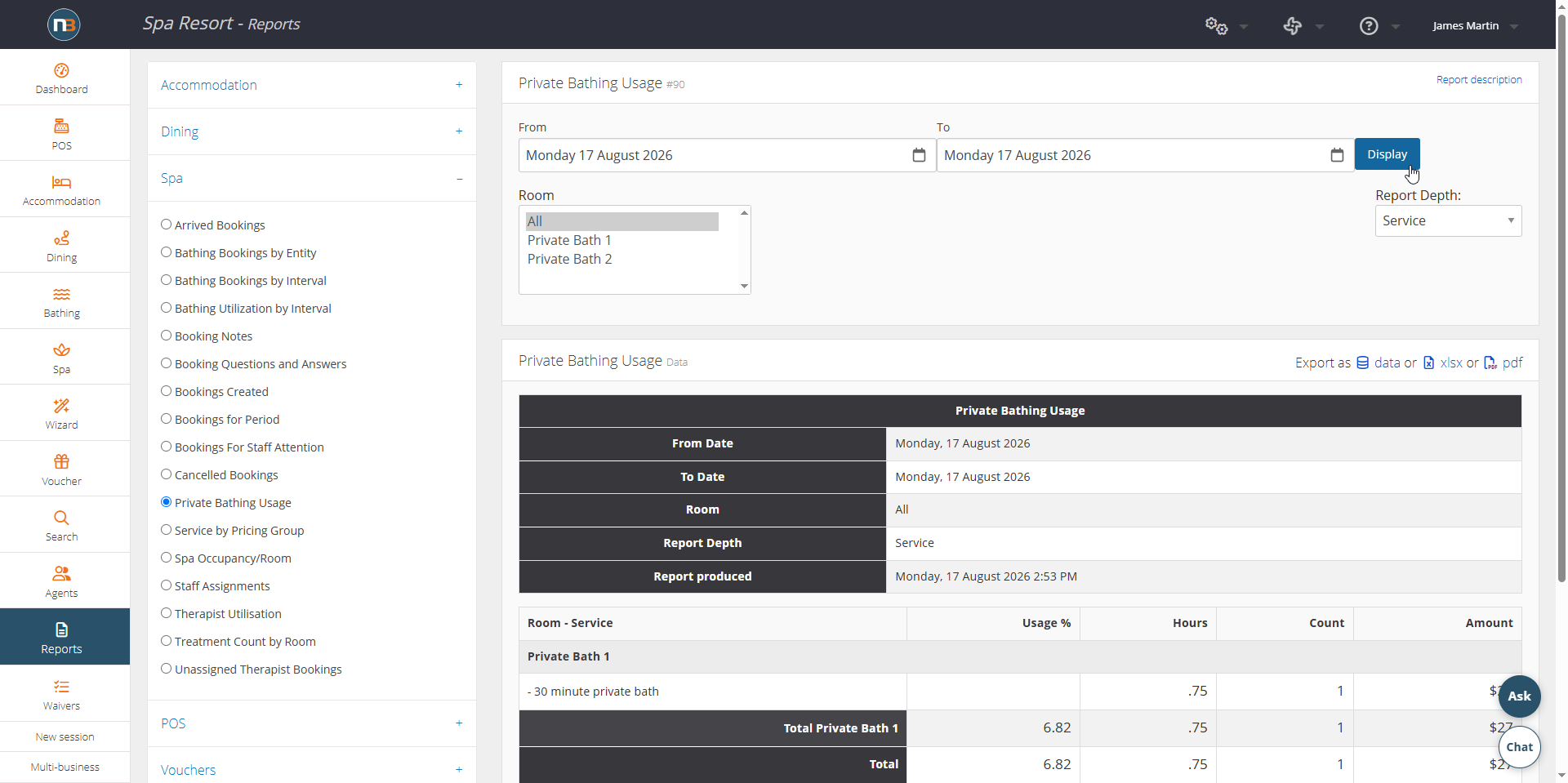Image resolution: width=1568 pixels, height=783 pixels.
Task: Click the To date field
Action: point(1145,155)
